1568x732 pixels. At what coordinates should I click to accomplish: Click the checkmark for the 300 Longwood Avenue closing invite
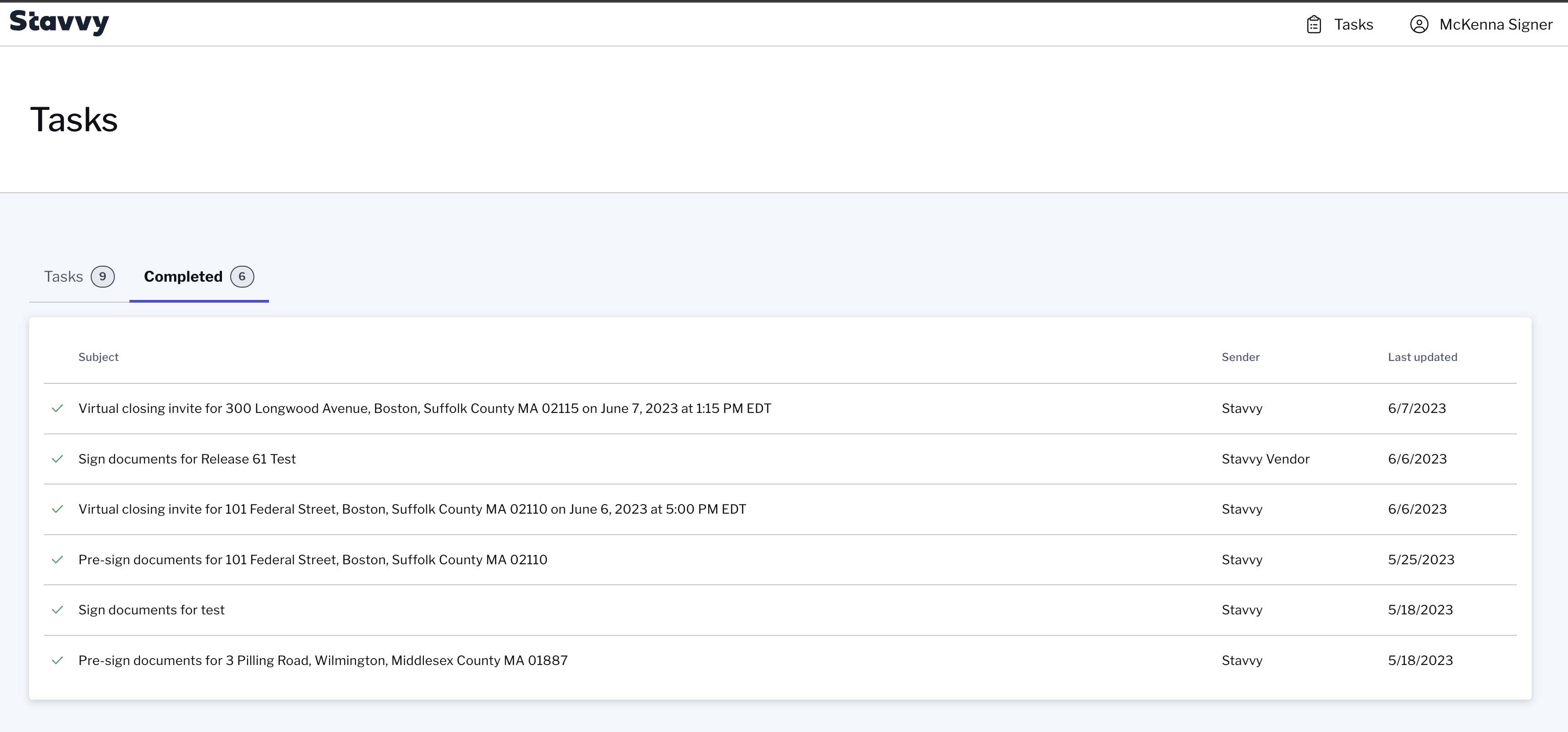(x=57, y=408)
